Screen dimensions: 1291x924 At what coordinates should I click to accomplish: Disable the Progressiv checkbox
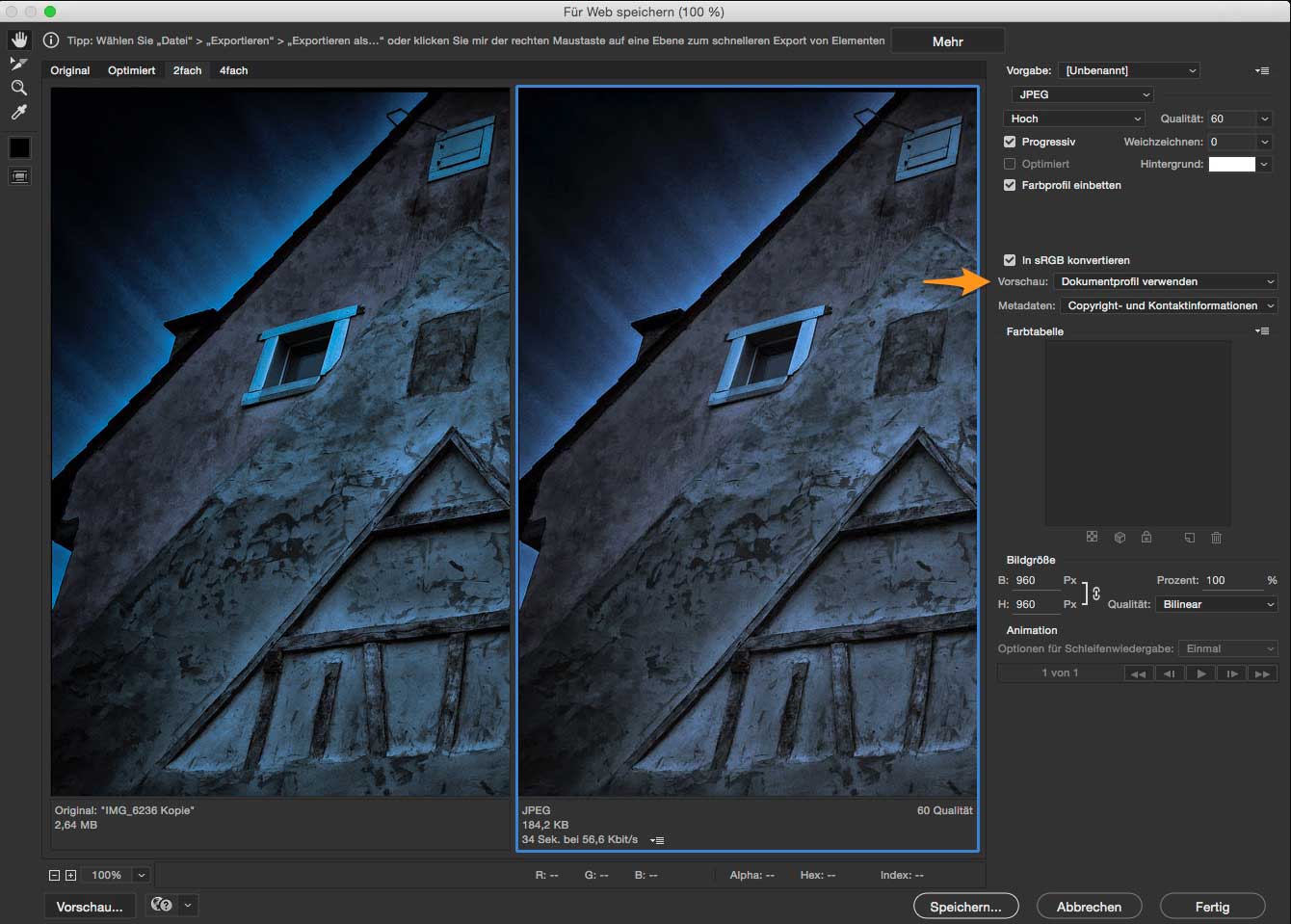coord(1010,142)
